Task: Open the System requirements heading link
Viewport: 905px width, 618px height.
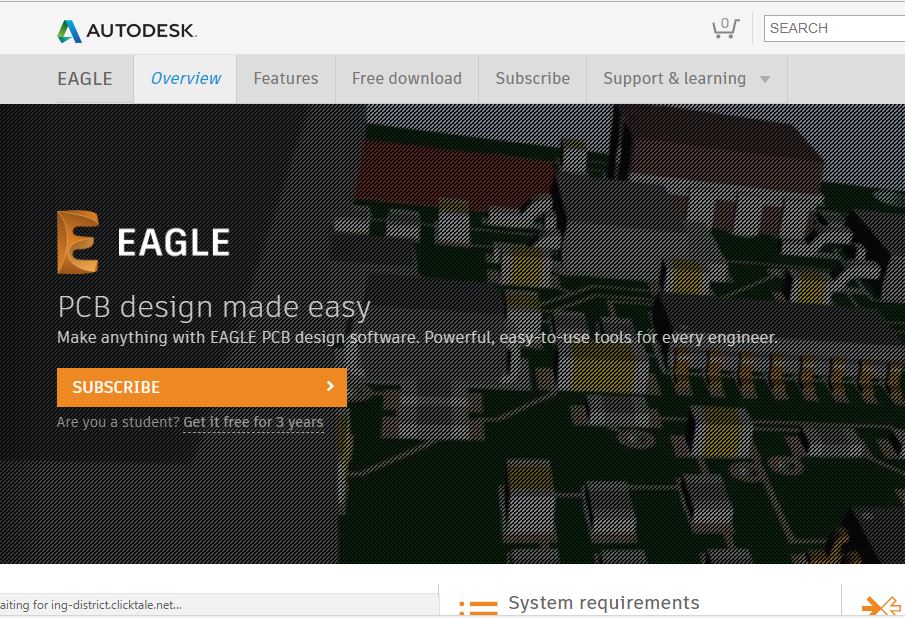Action: click(604, 603)
